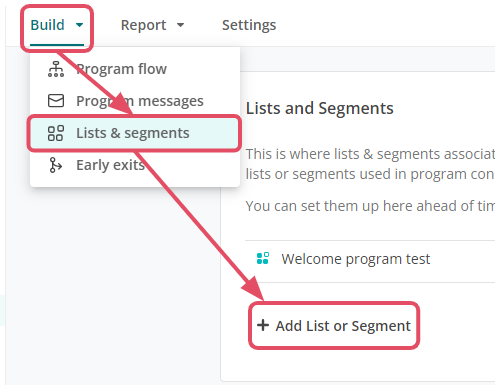Expand the Report dropdown arrow
The image size is (499, 385).
tap(180, 25)
